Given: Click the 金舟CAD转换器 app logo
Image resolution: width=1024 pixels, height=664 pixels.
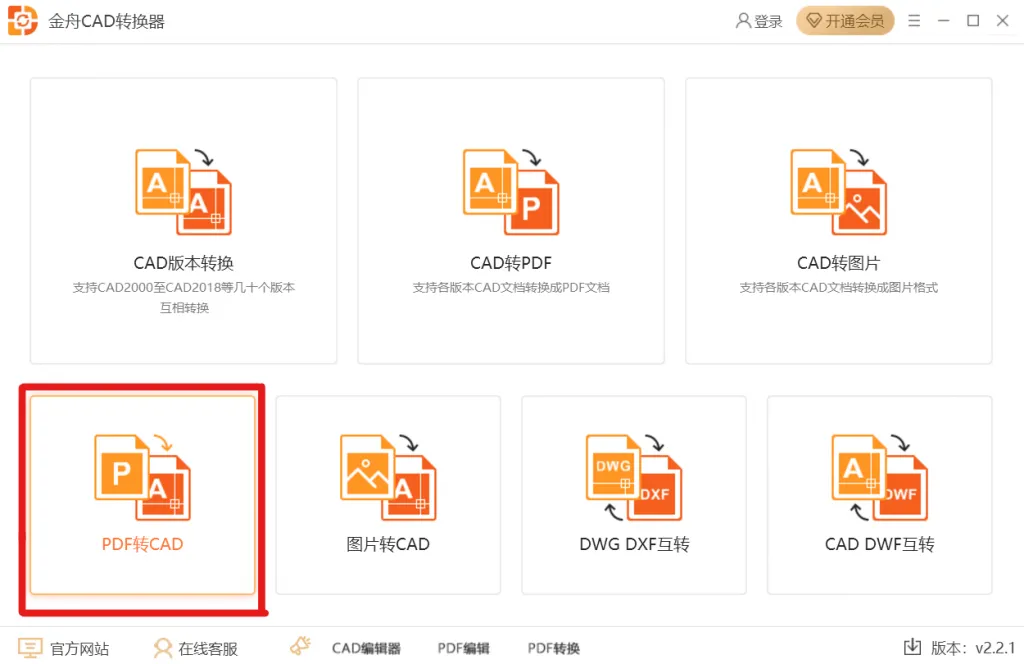Looking at the screenshot, I should 22,21.
